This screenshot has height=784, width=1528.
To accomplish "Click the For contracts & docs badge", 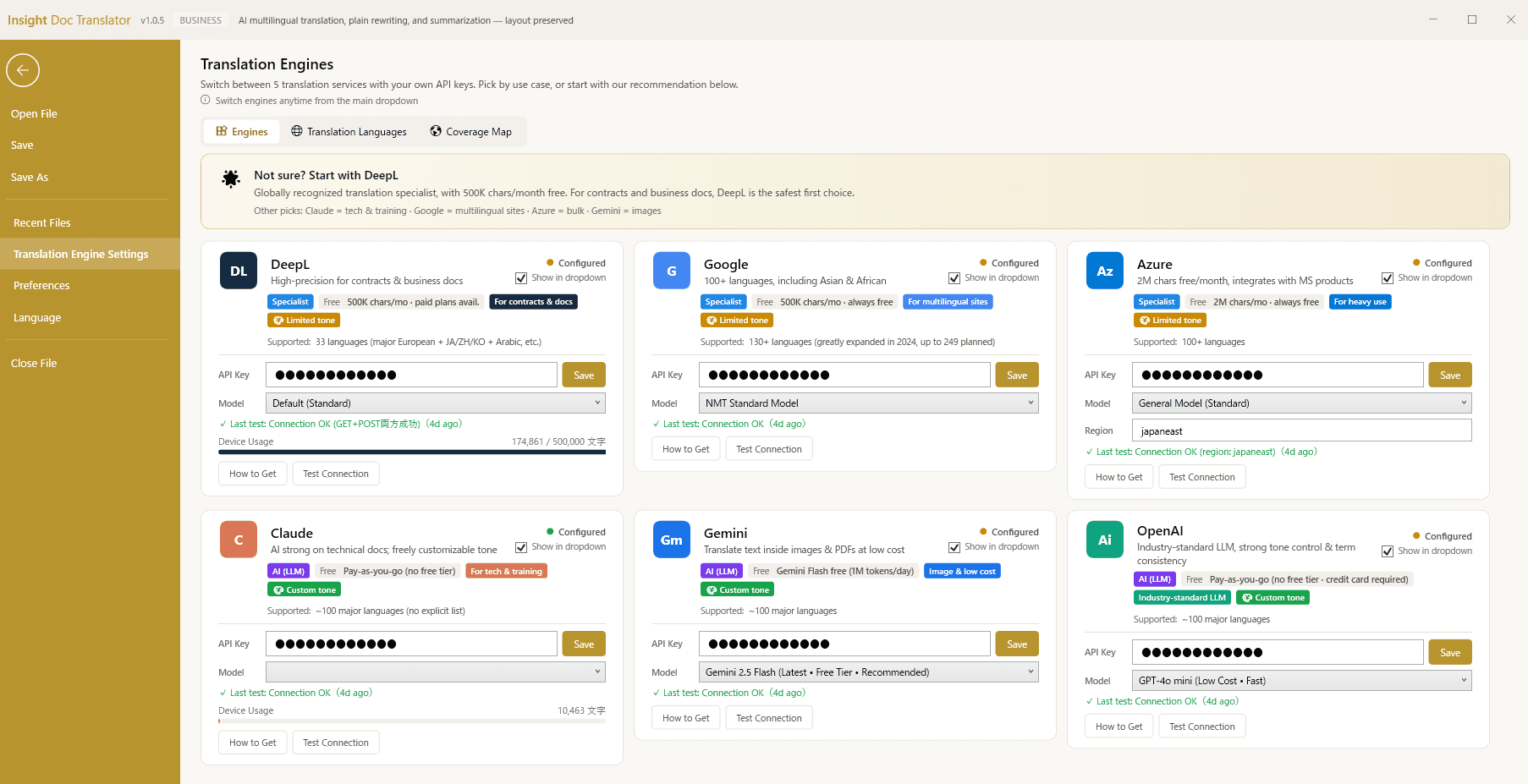I will coord(533,302).
